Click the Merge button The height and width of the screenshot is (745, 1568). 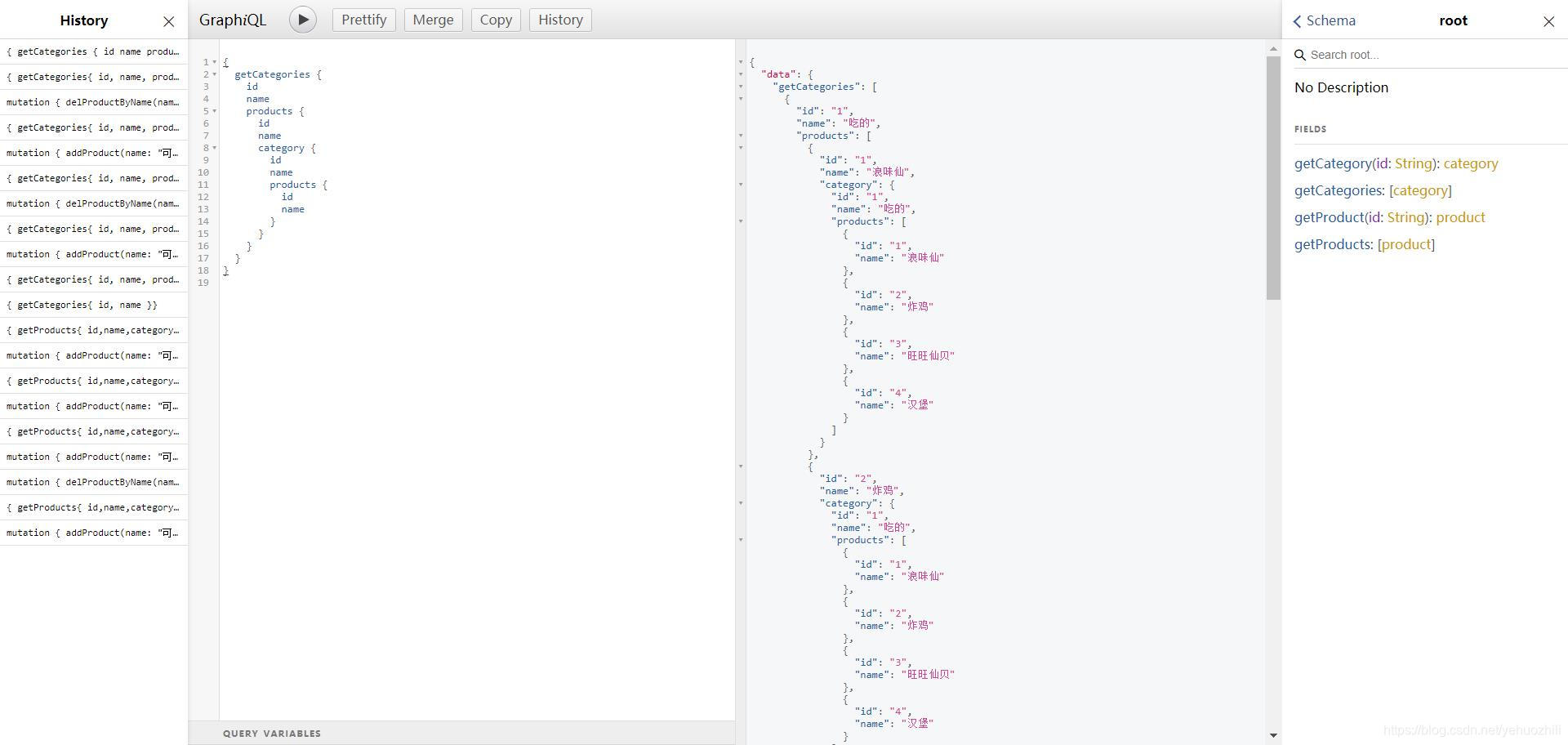[433, 20]
